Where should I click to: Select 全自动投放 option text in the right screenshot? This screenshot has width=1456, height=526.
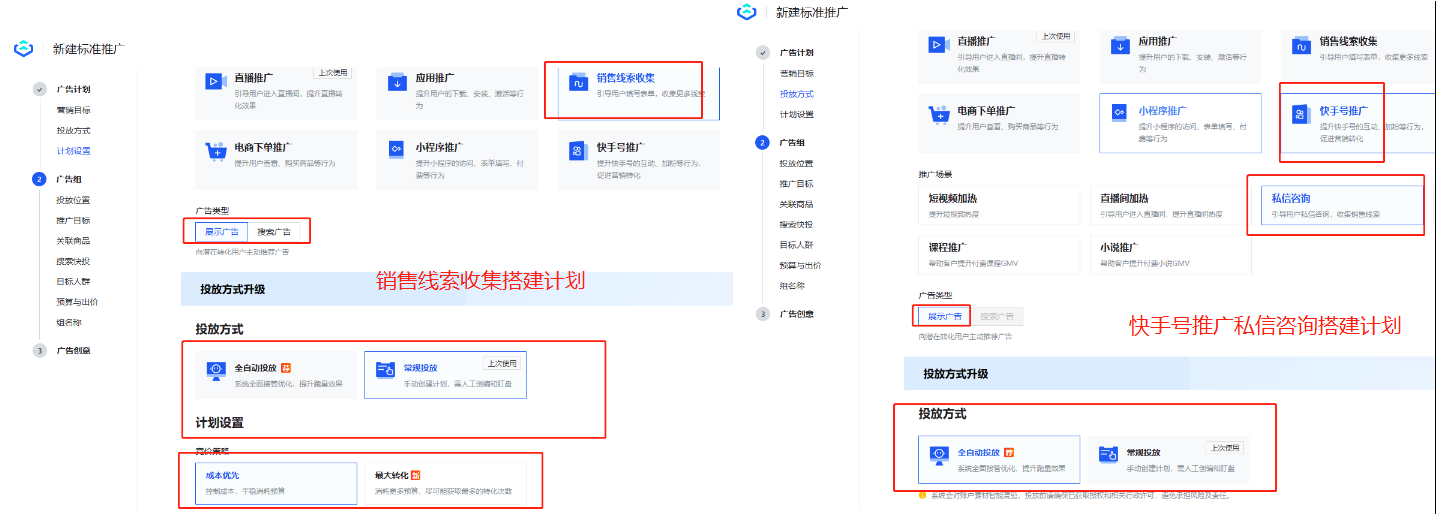tap(979, 452)
